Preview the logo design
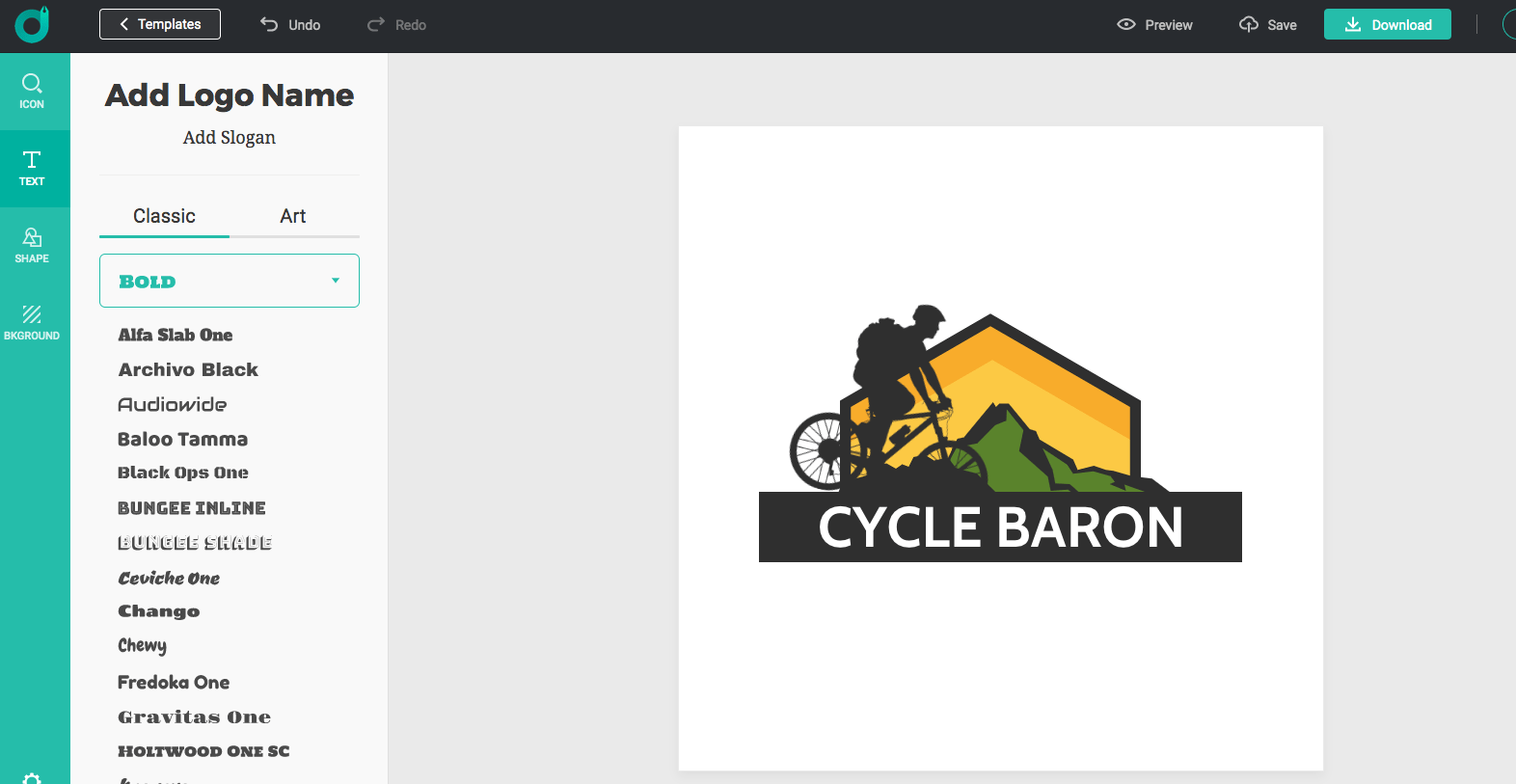The height and width of the screenshot is (784, 1516). (x=1154, y=25)
